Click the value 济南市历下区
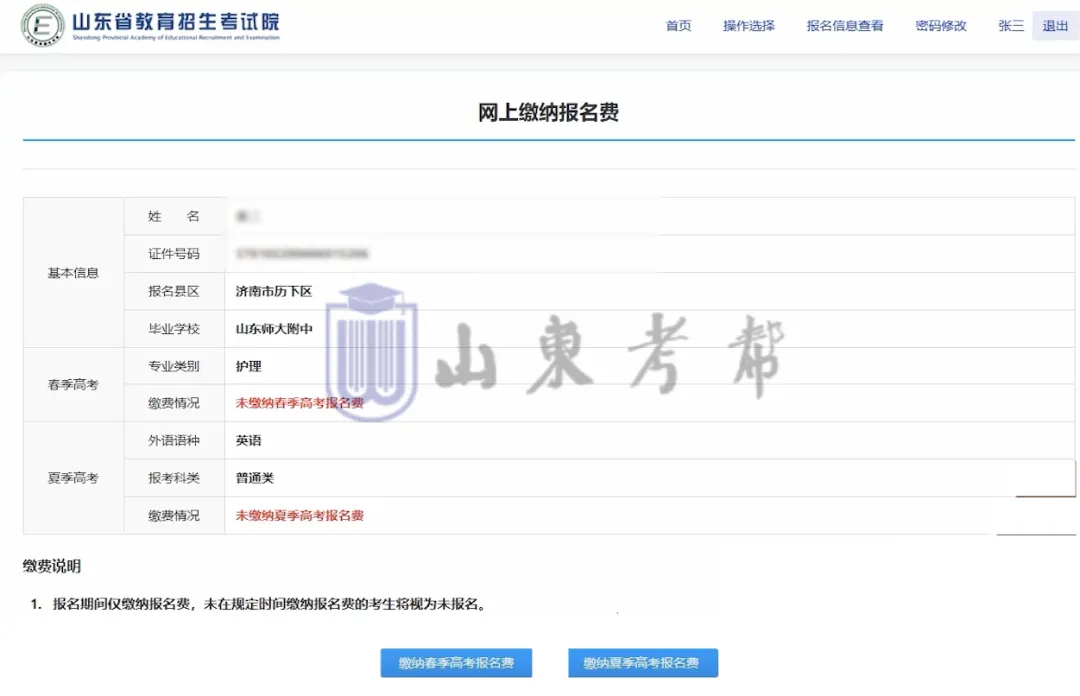The width and height of the screenshot is (1080, 696). coord(273,291)
